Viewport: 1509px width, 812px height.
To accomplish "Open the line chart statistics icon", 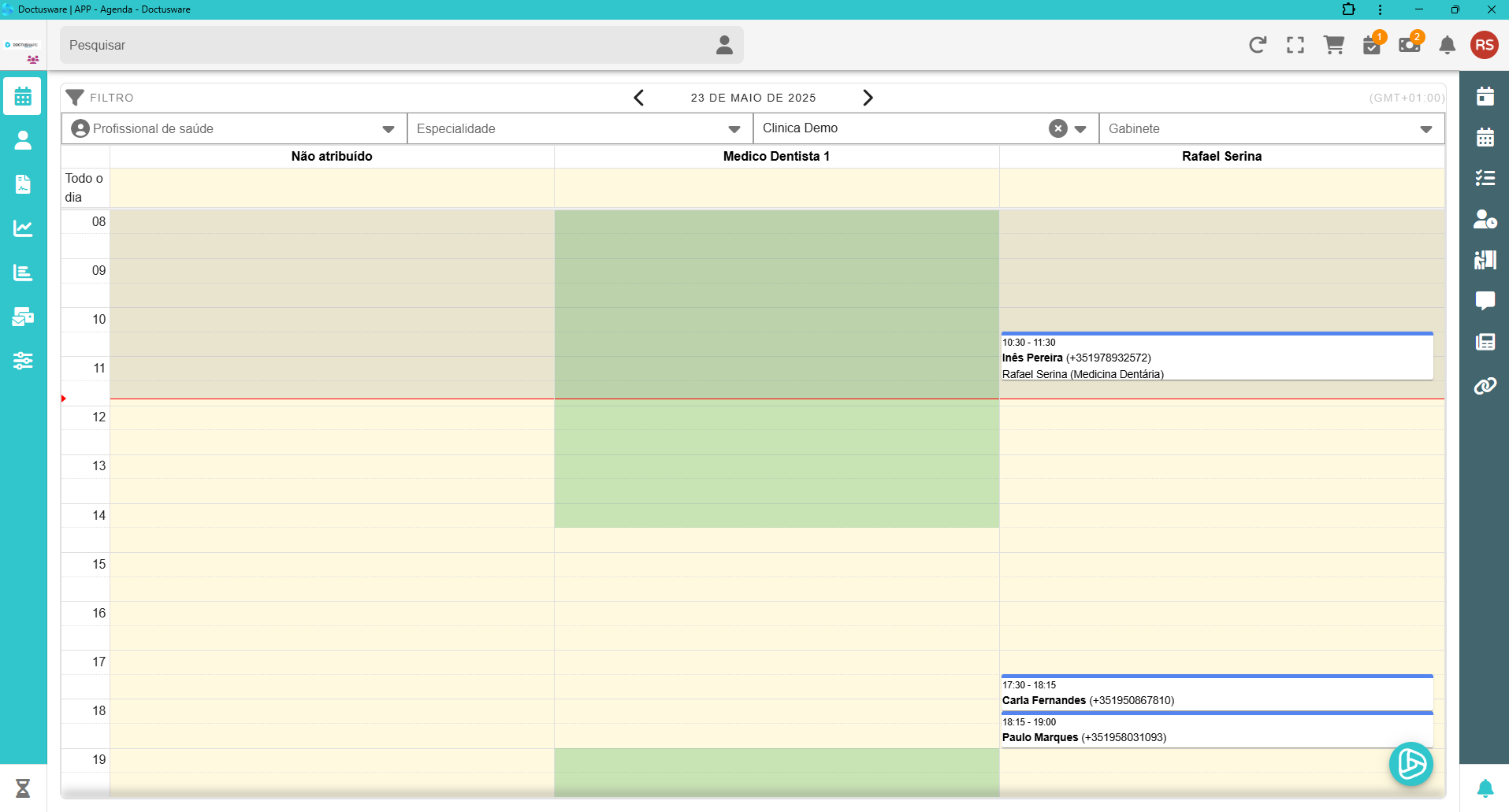I will [23, 228].
